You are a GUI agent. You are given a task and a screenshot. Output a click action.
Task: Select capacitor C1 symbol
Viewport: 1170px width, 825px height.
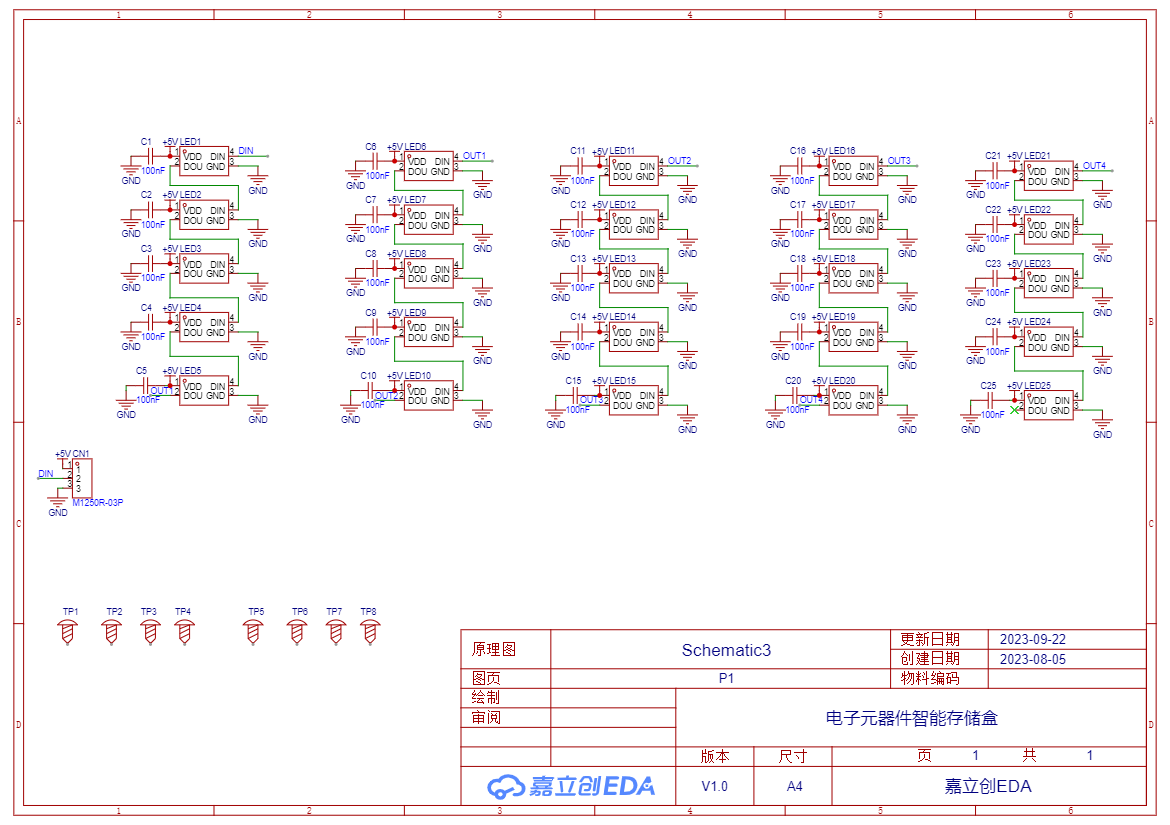pos(150,157)
